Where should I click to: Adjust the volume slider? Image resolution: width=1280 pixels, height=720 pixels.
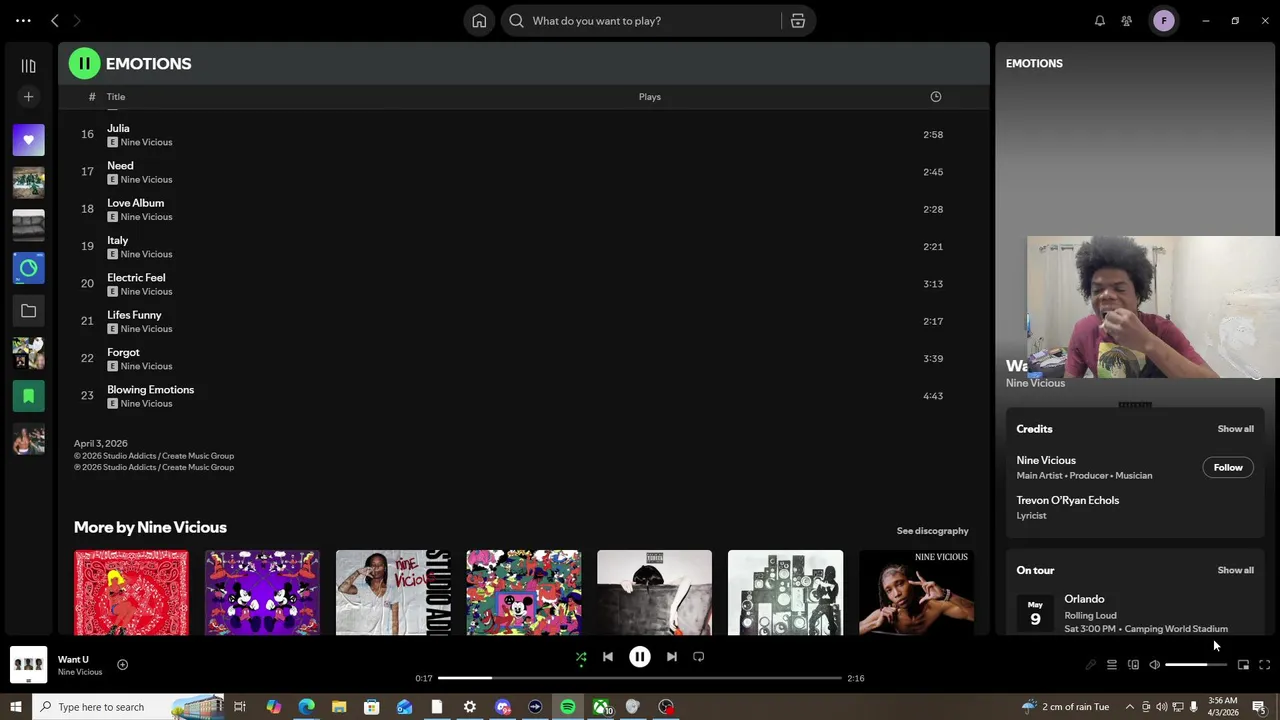(1196, 665)
